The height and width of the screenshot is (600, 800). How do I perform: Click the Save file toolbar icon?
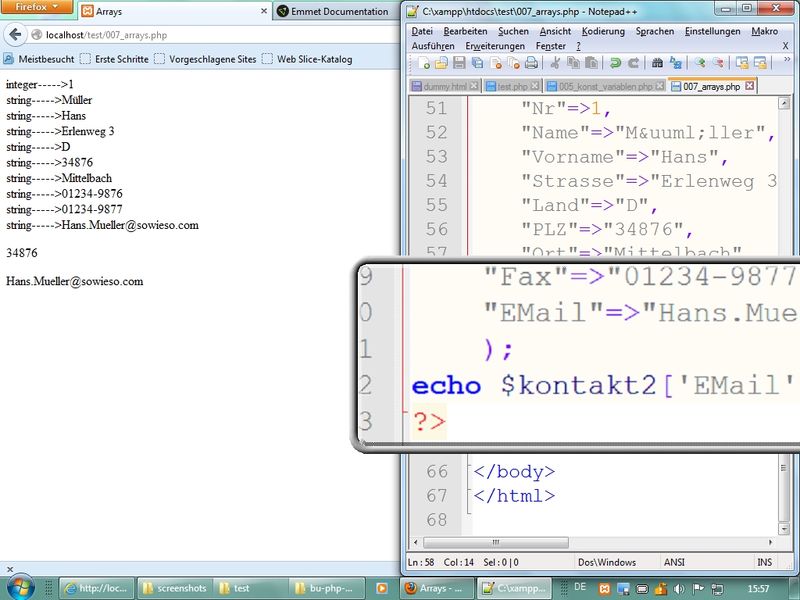459,62
